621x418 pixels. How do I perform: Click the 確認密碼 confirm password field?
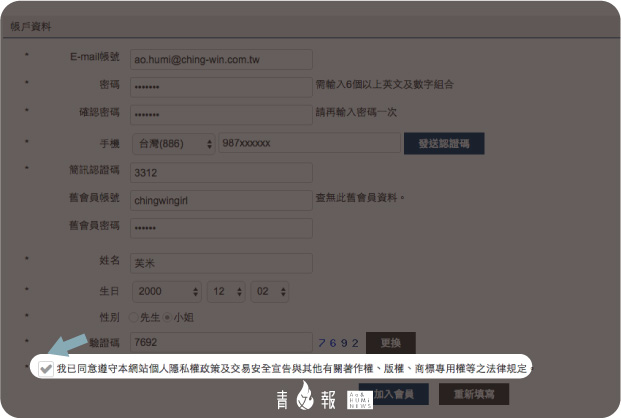click(221, 113)
